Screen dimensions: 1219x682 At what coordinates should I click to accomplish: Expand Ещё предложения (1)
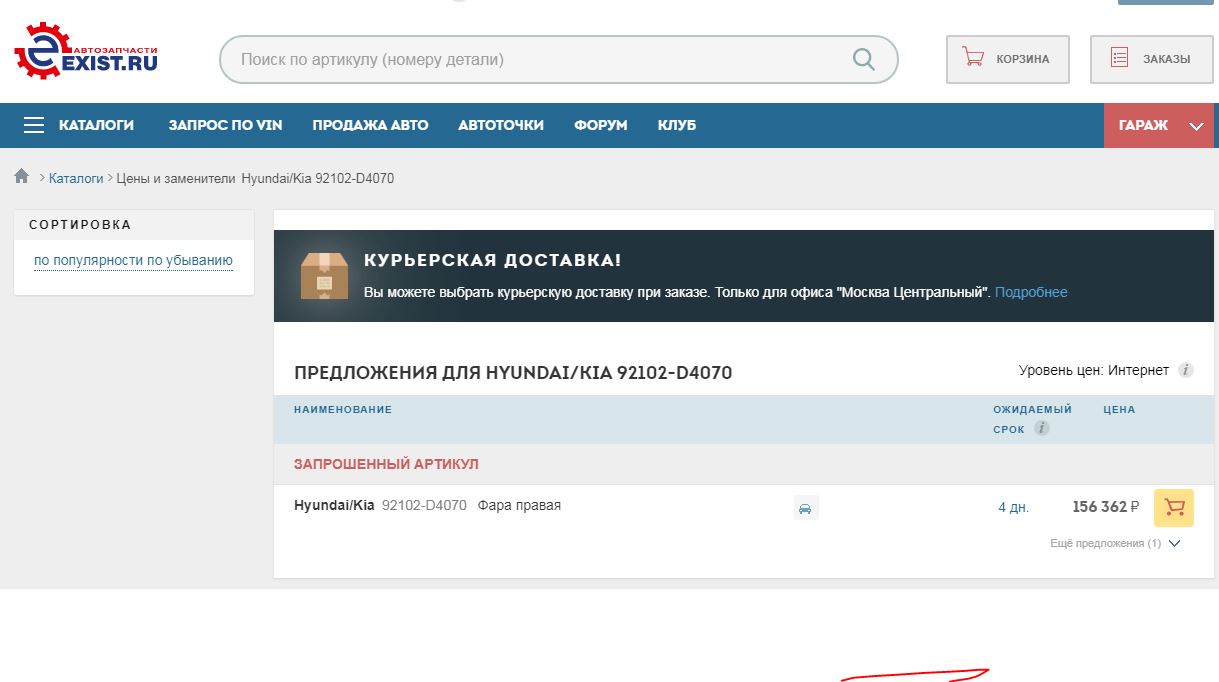(x=1115, y=543)
